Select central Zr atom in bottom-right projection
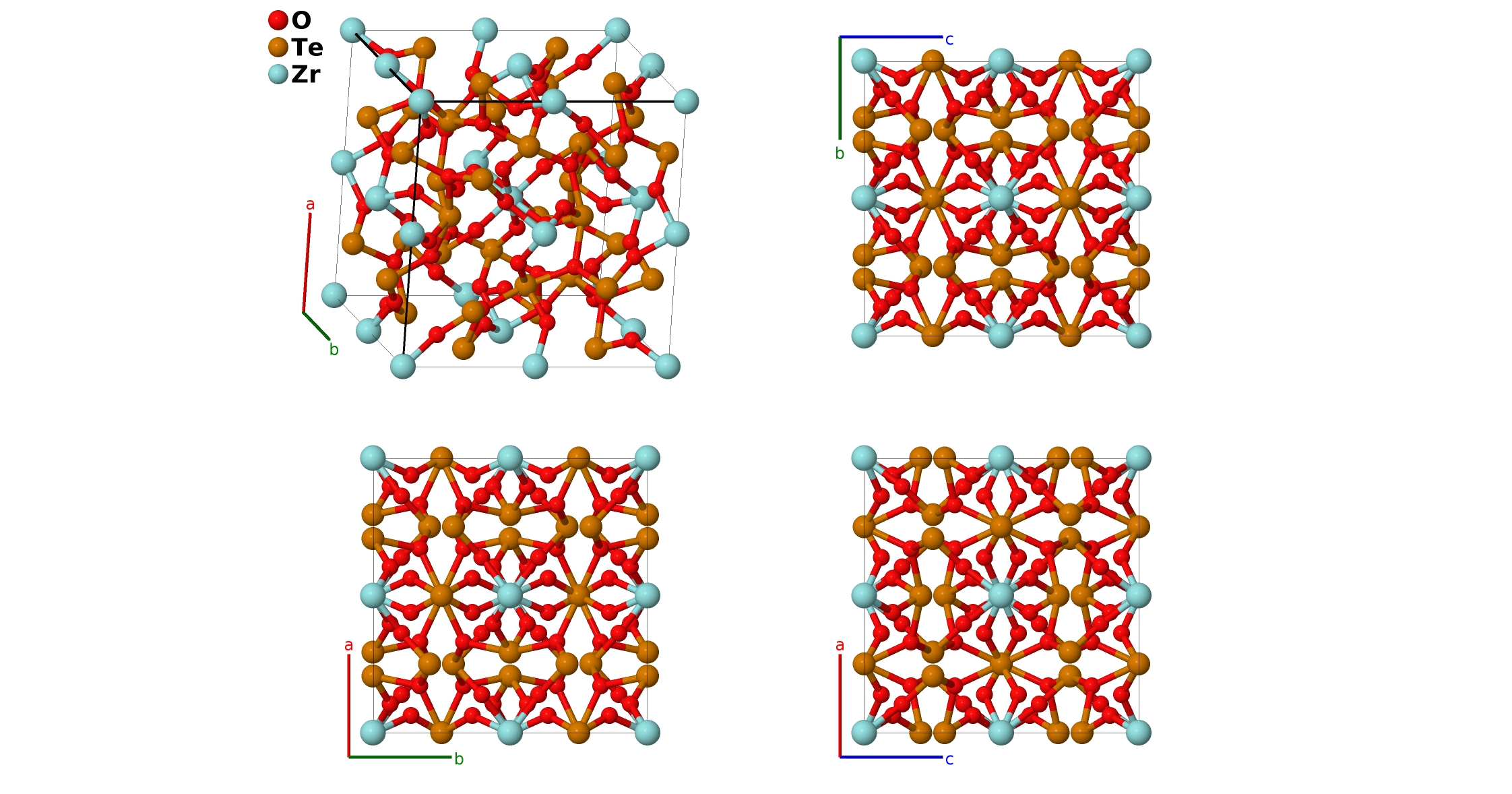Viewport: 1512px width, 794px height. point(1001,595)
